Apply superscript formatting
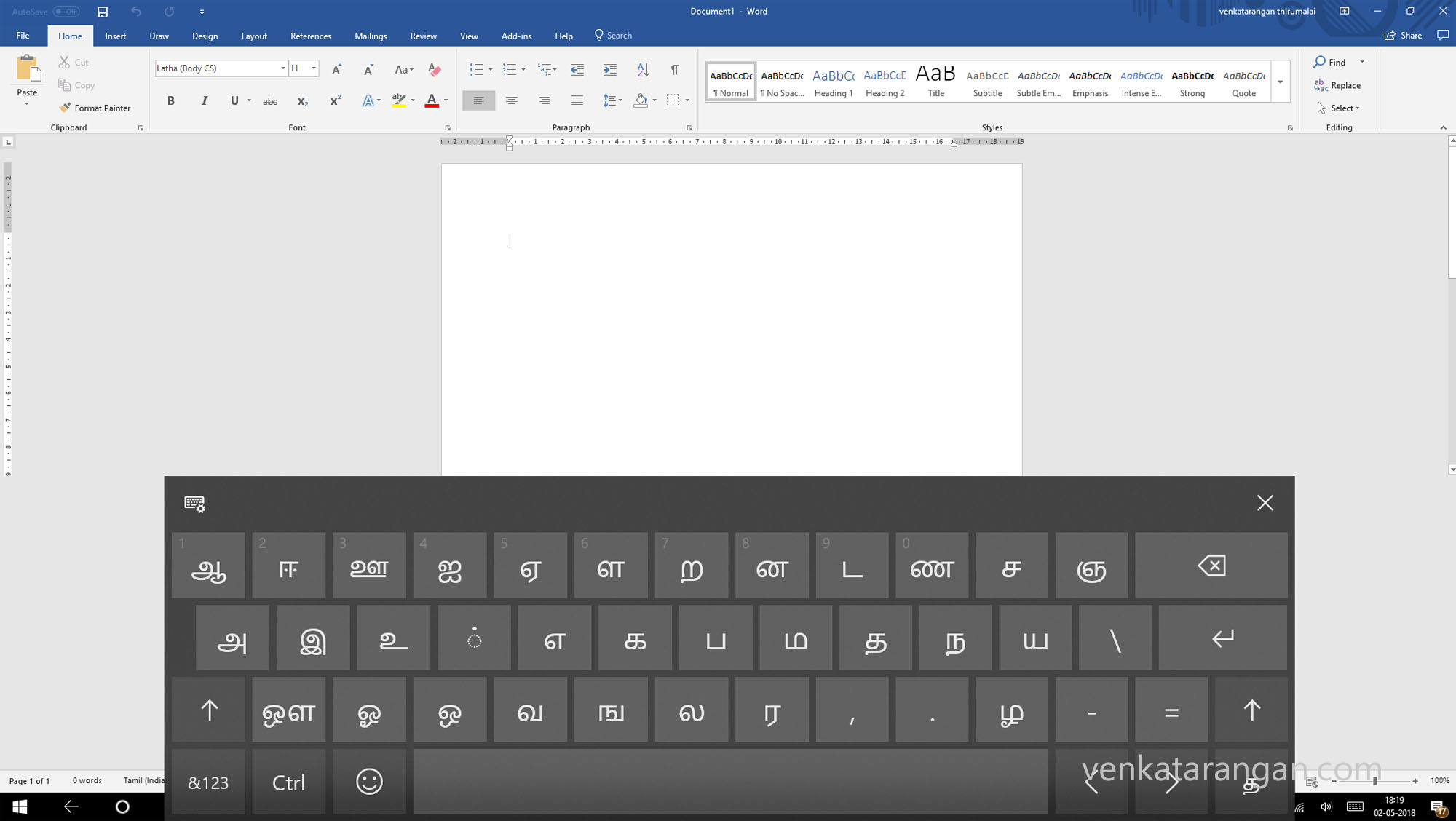This screenshot has height=821, width=1456. 335,101
